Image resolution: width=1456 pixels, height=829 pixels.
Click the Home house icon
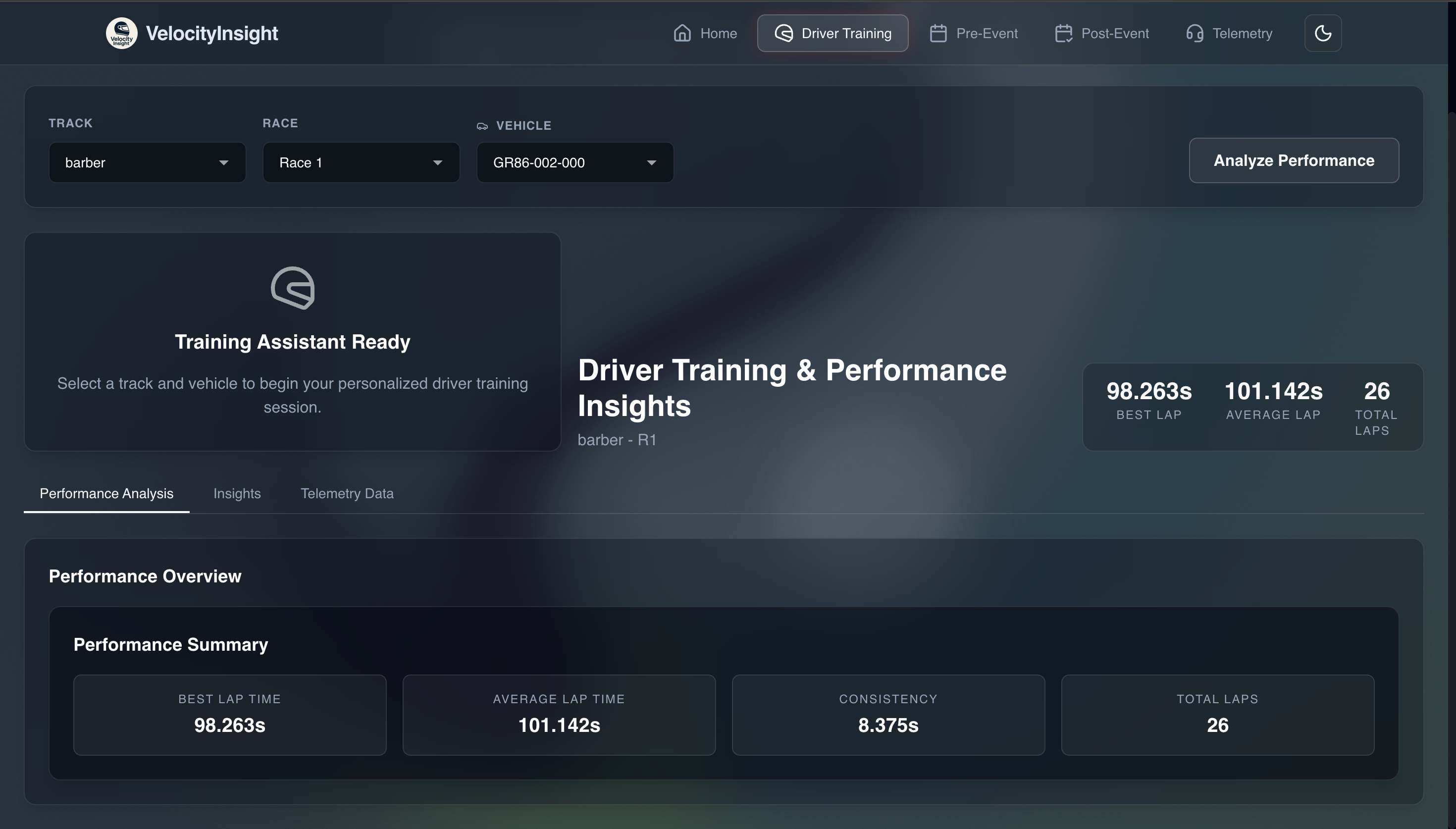click(682, 33)
